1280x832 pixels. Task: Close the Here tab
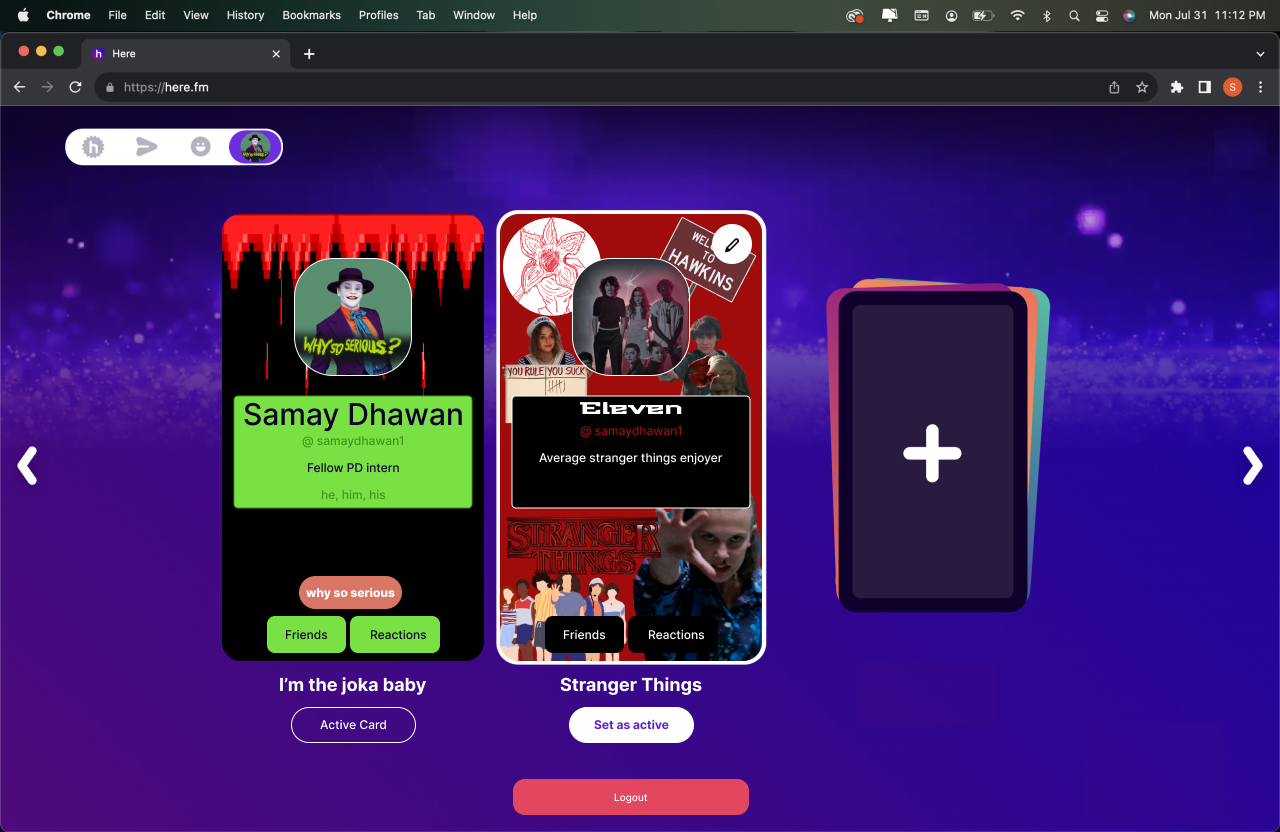(276, 54)
